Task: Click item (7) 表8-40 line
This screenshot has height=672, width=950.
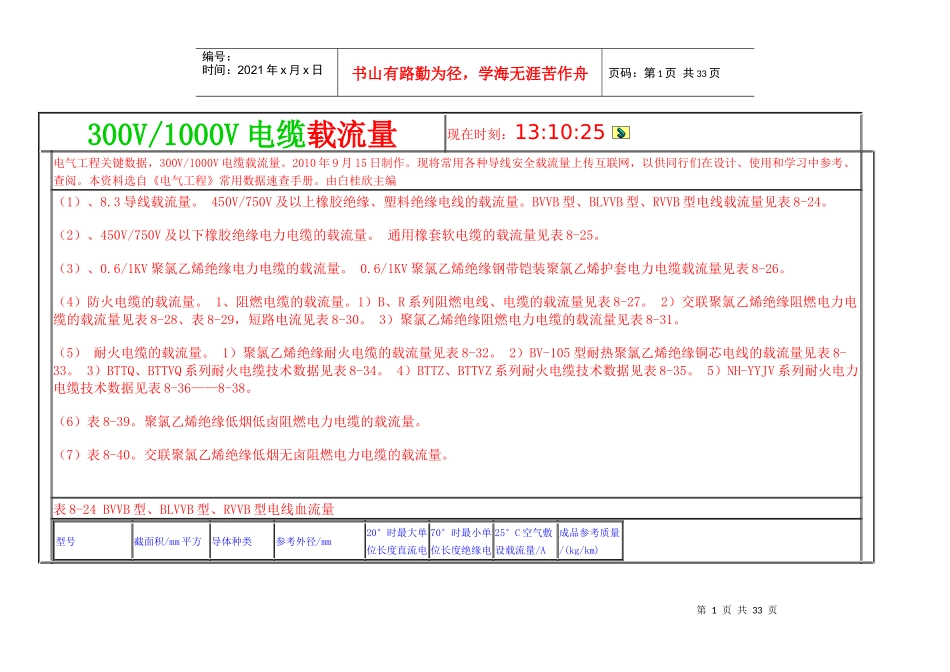Action: [253, 455]
